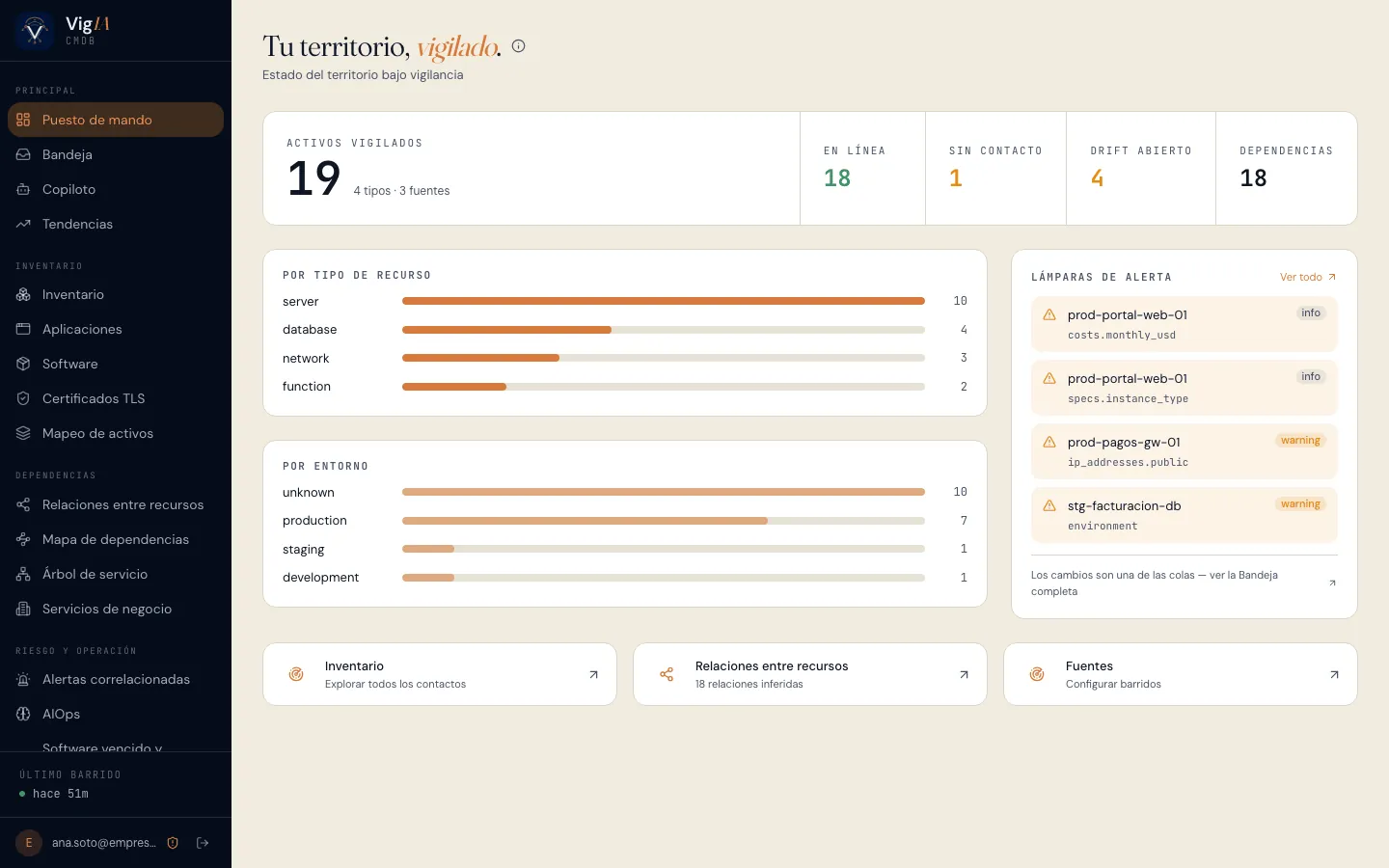Click the 'En línea' count of 18
The width and height of the screenshot is (1389, 868).
pyautogui.click(x=837, y=178)
